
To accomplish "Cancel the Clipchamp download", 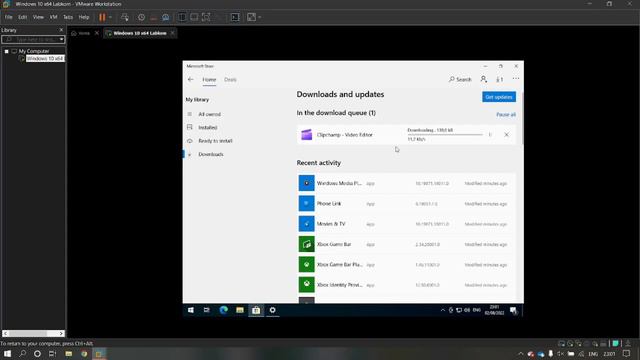I will coord(507,135).
